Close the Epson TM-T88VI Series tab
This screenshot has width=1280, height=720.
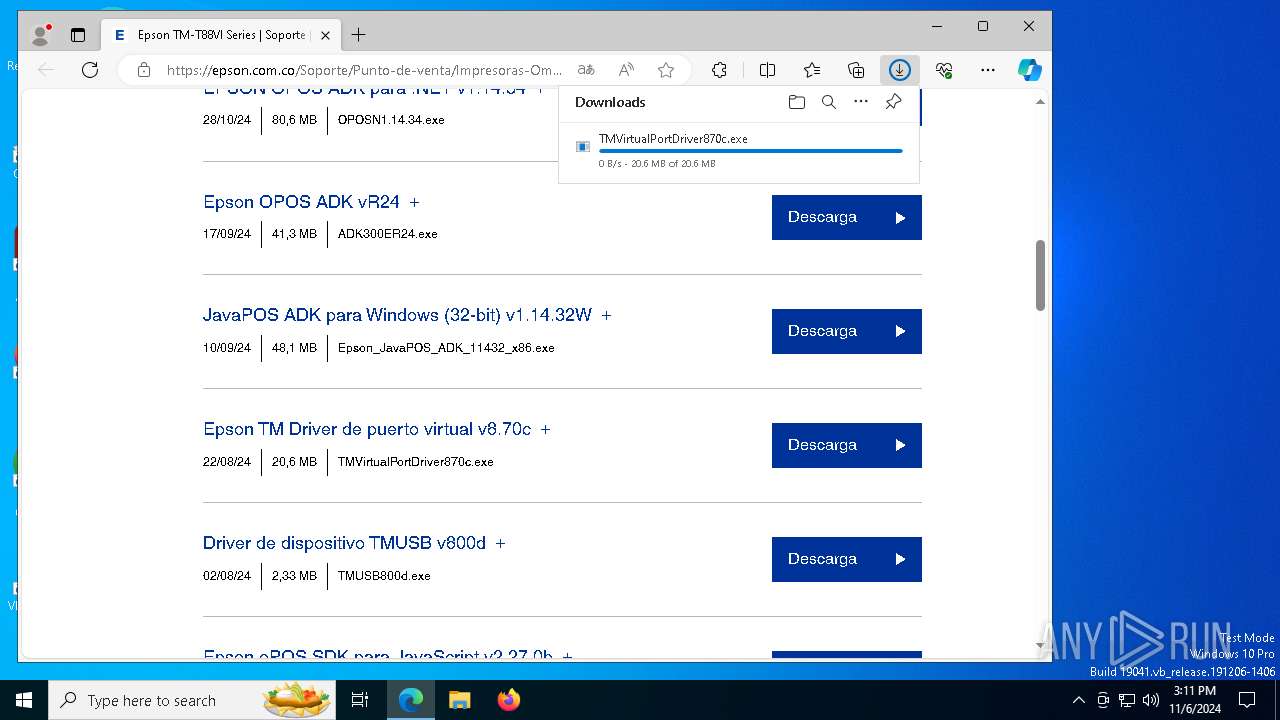pos(325,35)
